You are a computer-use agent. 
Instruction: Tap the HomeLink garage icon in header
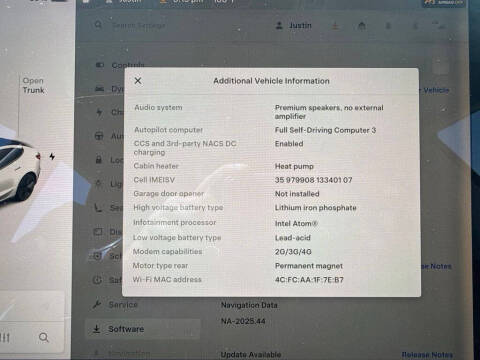coord(362,26)
